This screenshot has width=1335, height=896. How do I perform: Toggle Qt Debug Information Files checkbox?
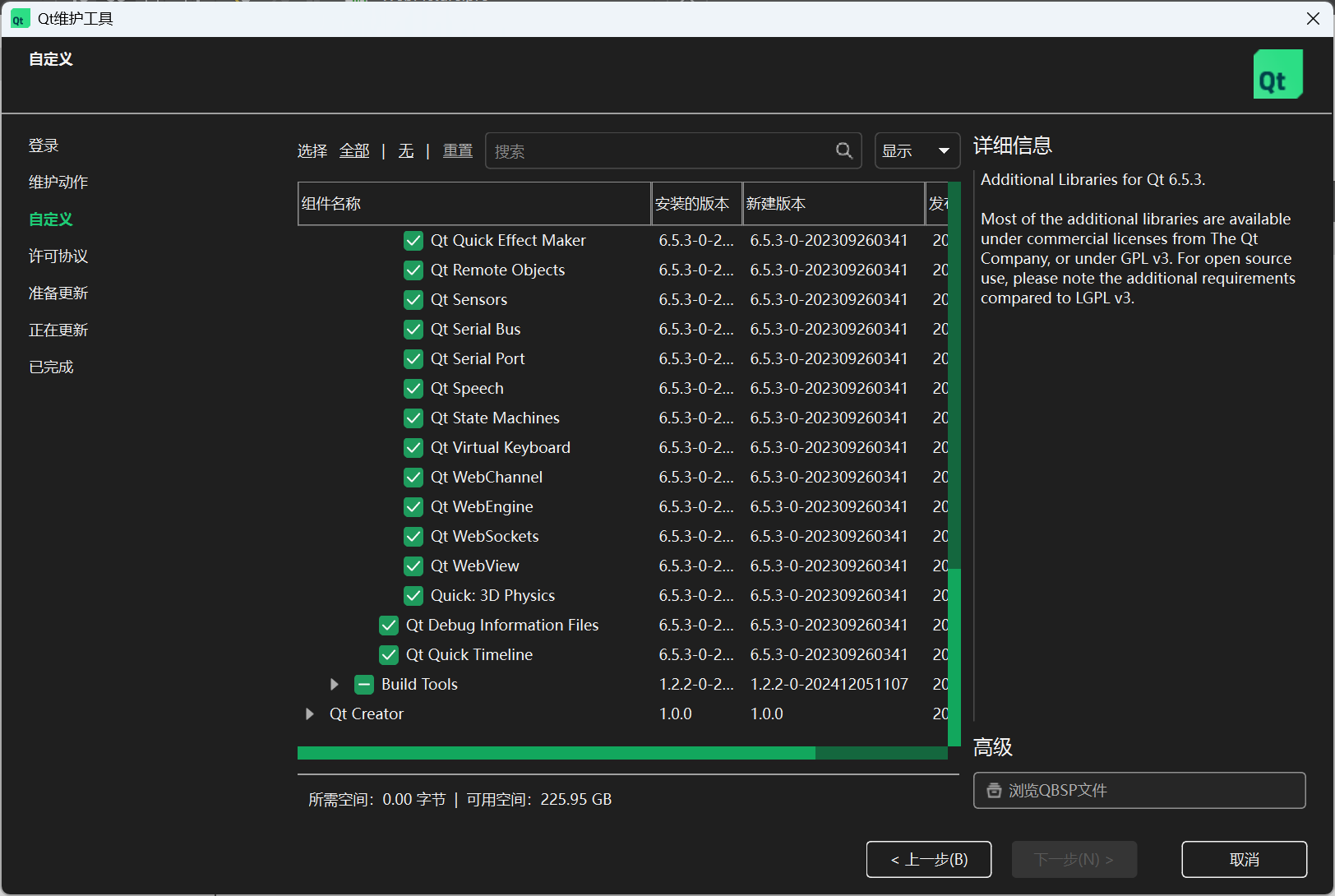click(x=389, y=626)
